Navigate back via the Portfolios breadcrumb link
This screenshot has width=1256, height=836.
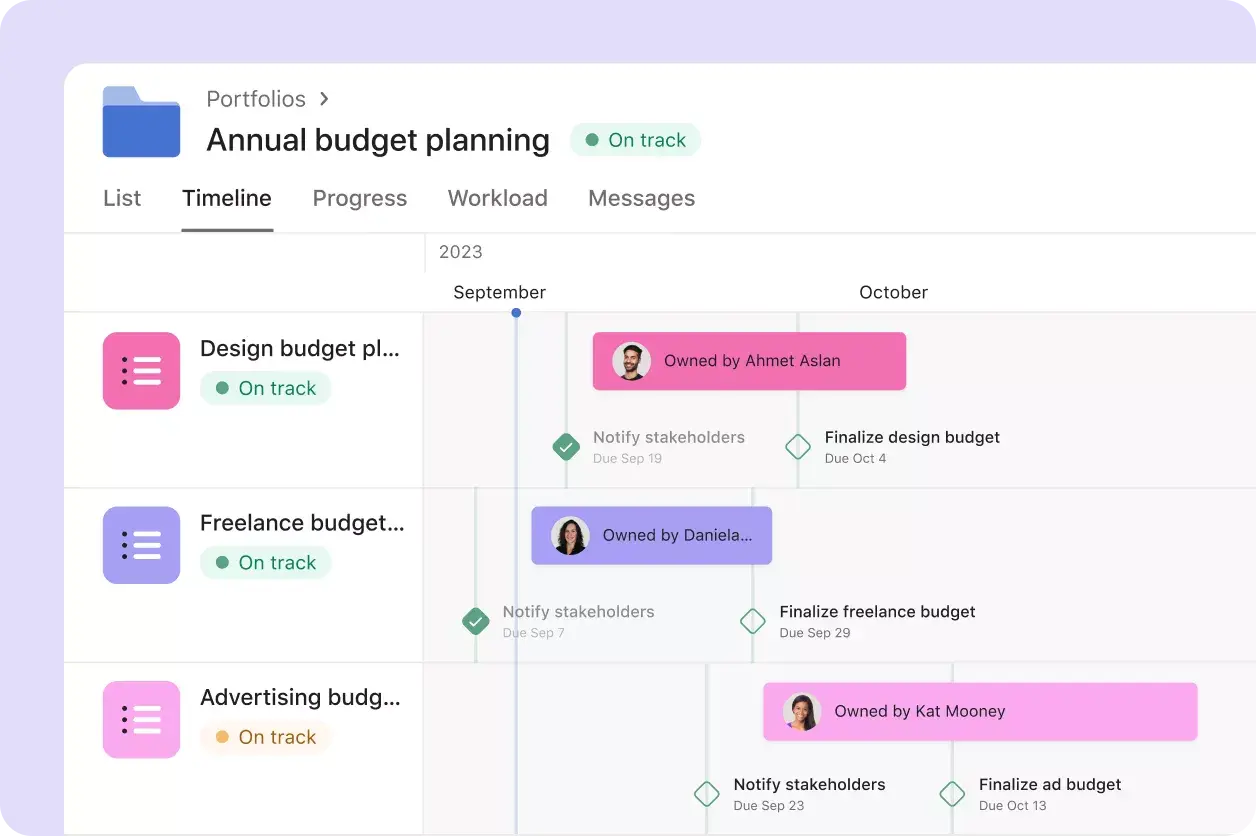255,99
